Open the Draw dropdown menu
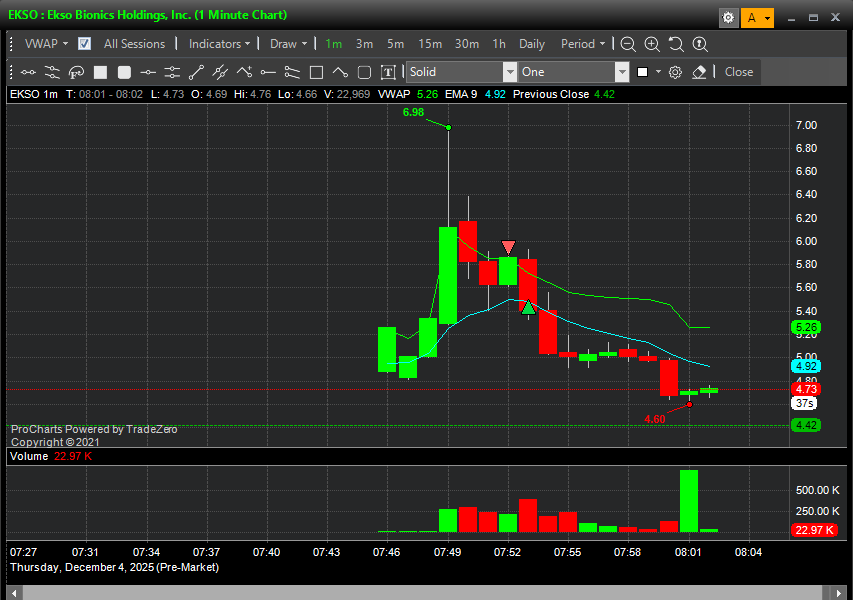 coord(288,44)
